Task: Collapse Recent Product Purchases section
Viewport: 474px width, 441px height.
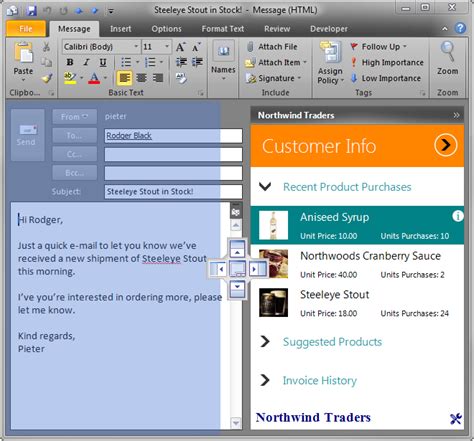Action: click(265, 187)
